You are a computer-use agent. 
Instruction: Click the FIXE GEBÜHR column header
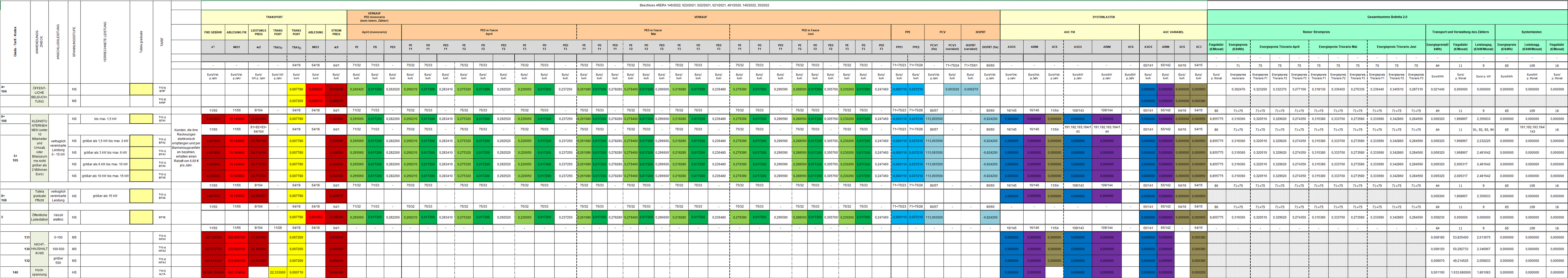point(213,32)
